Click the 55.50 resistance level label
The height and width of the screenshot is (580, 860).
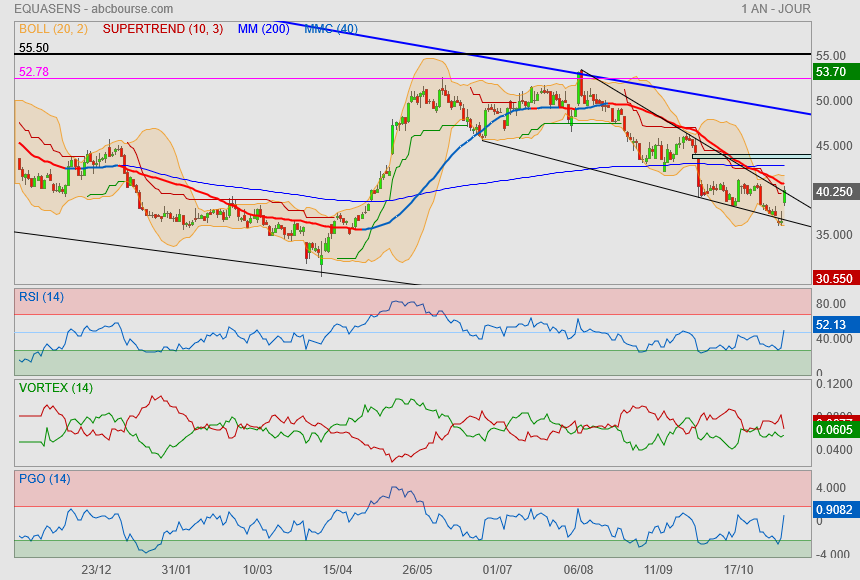(34, 48)
